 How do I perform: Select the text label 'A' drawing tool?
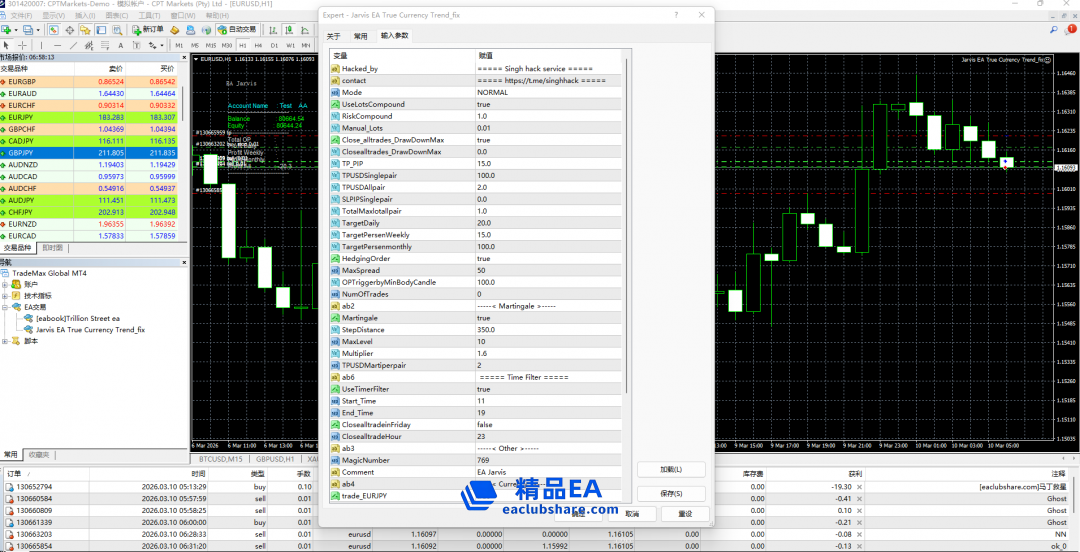pos(119,45)
